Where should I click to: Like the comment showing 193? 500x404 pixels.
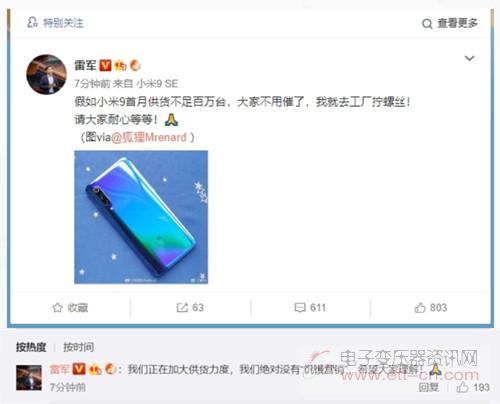click(462, 387)
